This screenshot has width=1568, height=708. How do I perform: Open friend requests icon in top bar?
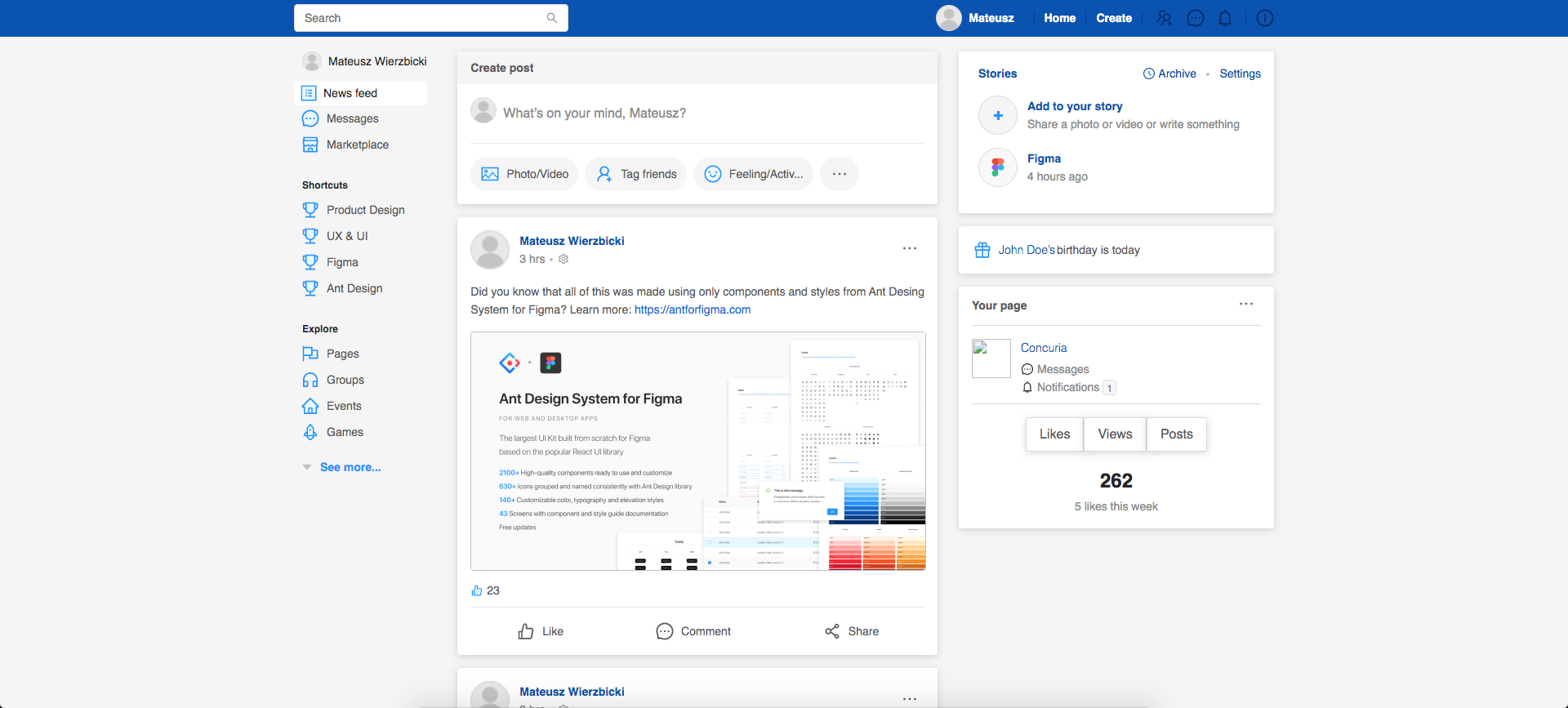[x=1165, y=18]
